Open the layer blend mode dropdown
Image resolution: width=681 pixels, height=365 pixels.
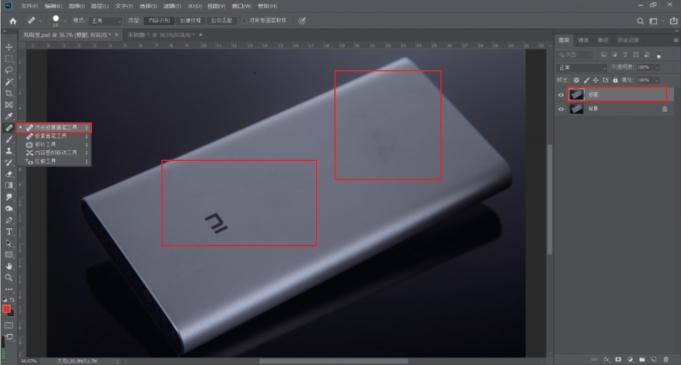[x=582, y=68]
